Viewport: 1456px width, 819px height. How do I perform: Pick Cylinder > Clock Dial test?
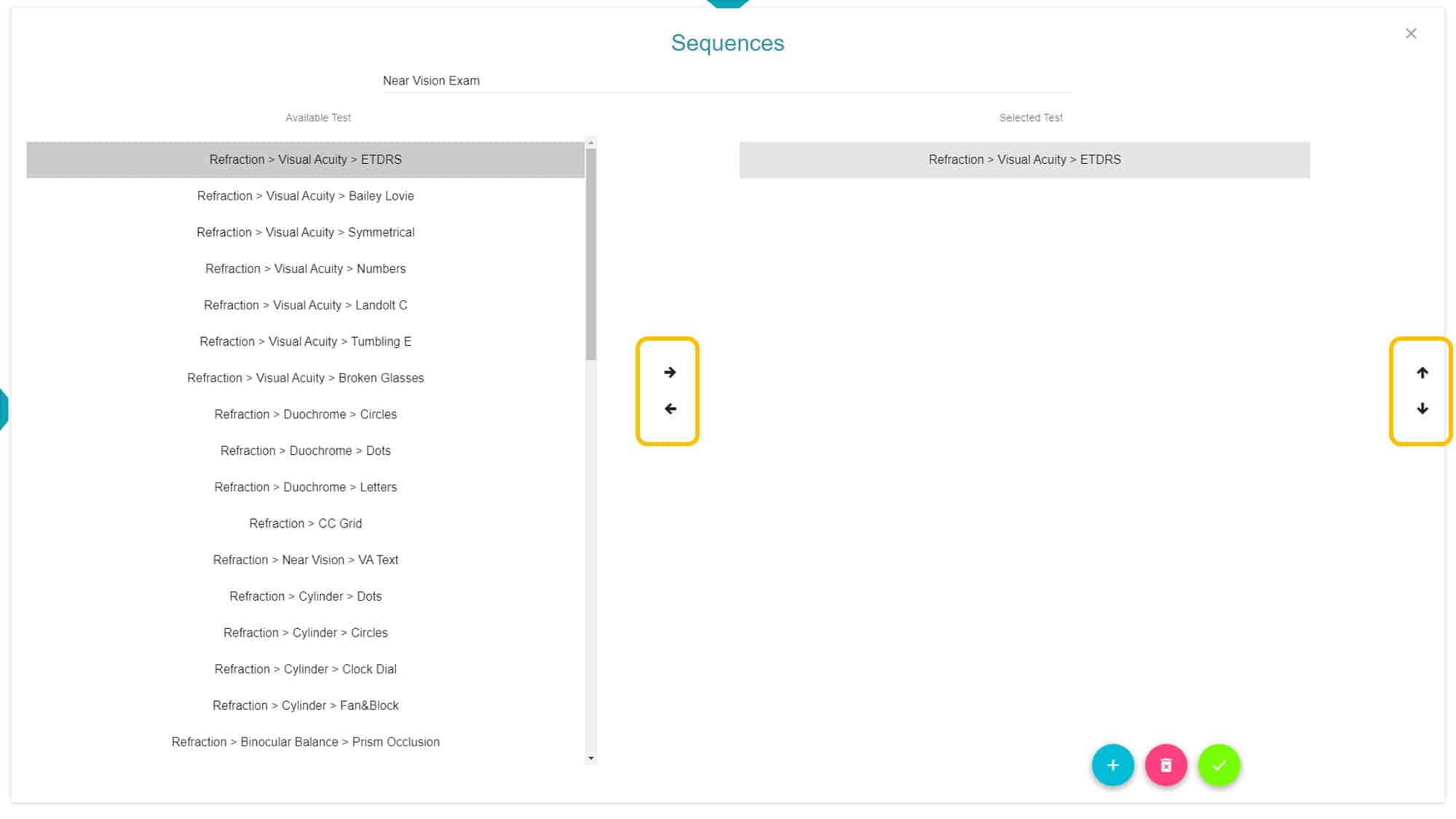305,669
